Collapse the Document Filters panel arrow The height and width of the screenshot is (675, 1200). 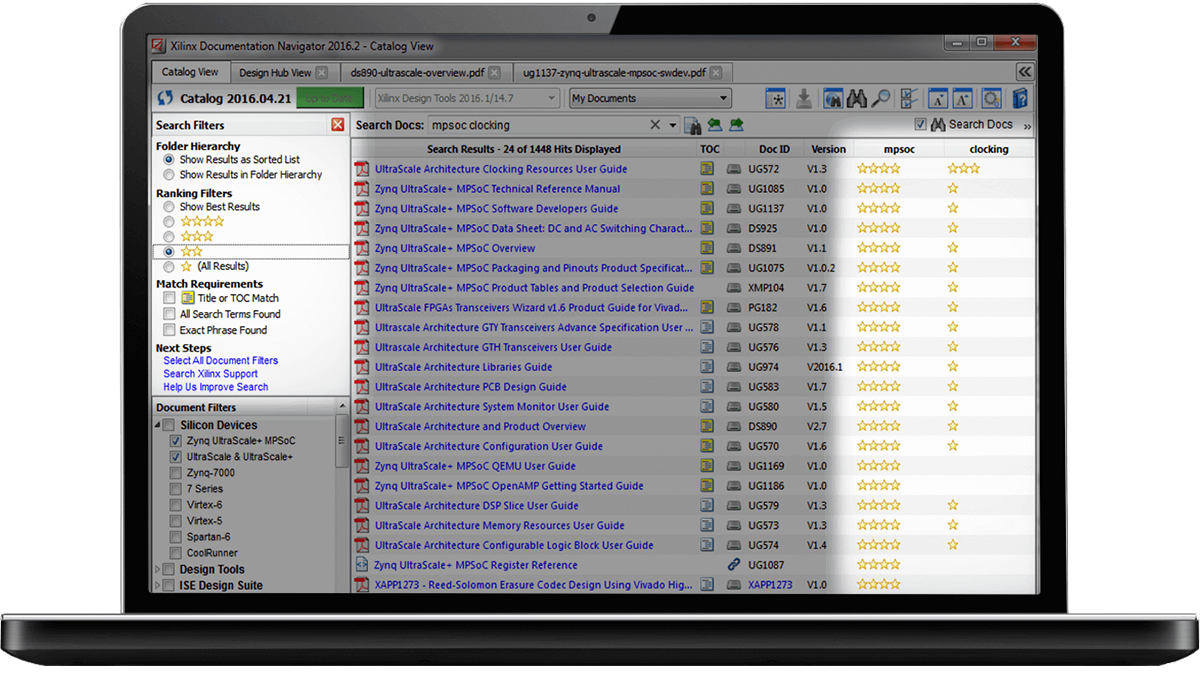pos(343,408)
